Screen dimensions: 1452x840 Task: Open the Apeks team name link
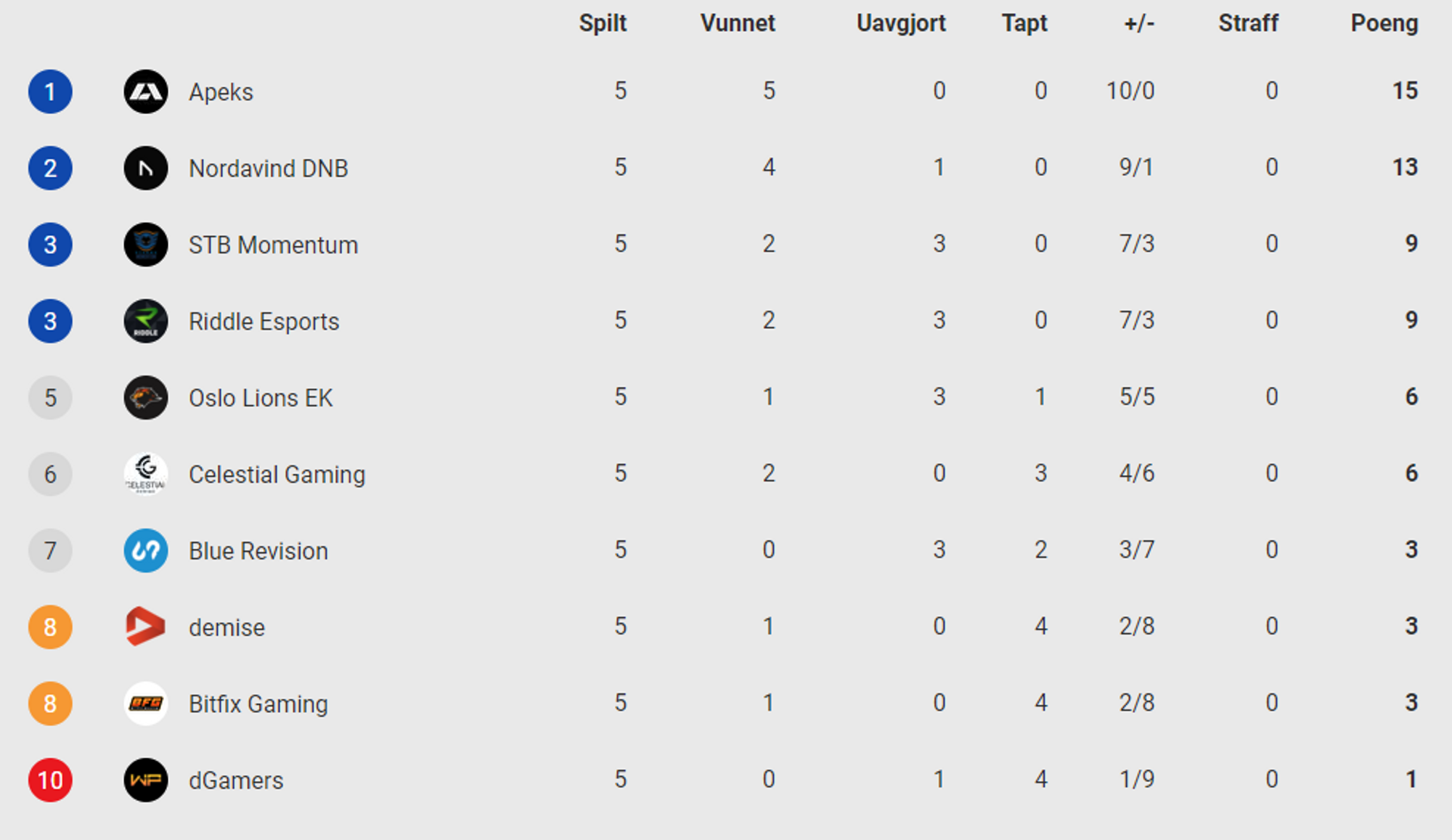click(x=221, y=92)
